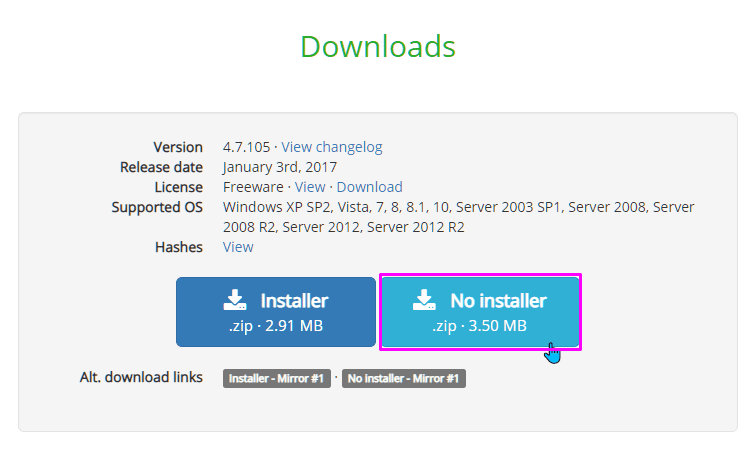Use No installer - Mirror #1 link
Viewport: 750px width, 464px height.
(404, 378)
